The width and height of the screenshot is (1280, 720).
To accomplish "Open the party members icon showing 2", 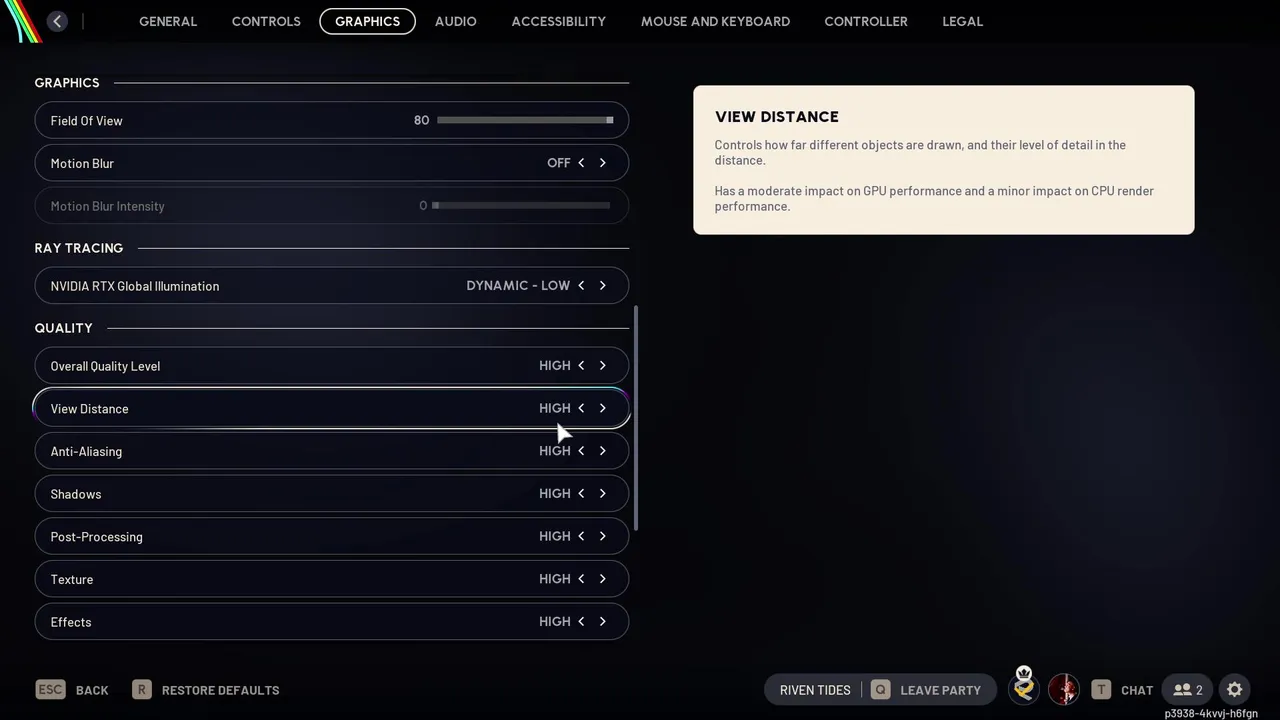I will pyautogui.click(x=1187, y=690).
